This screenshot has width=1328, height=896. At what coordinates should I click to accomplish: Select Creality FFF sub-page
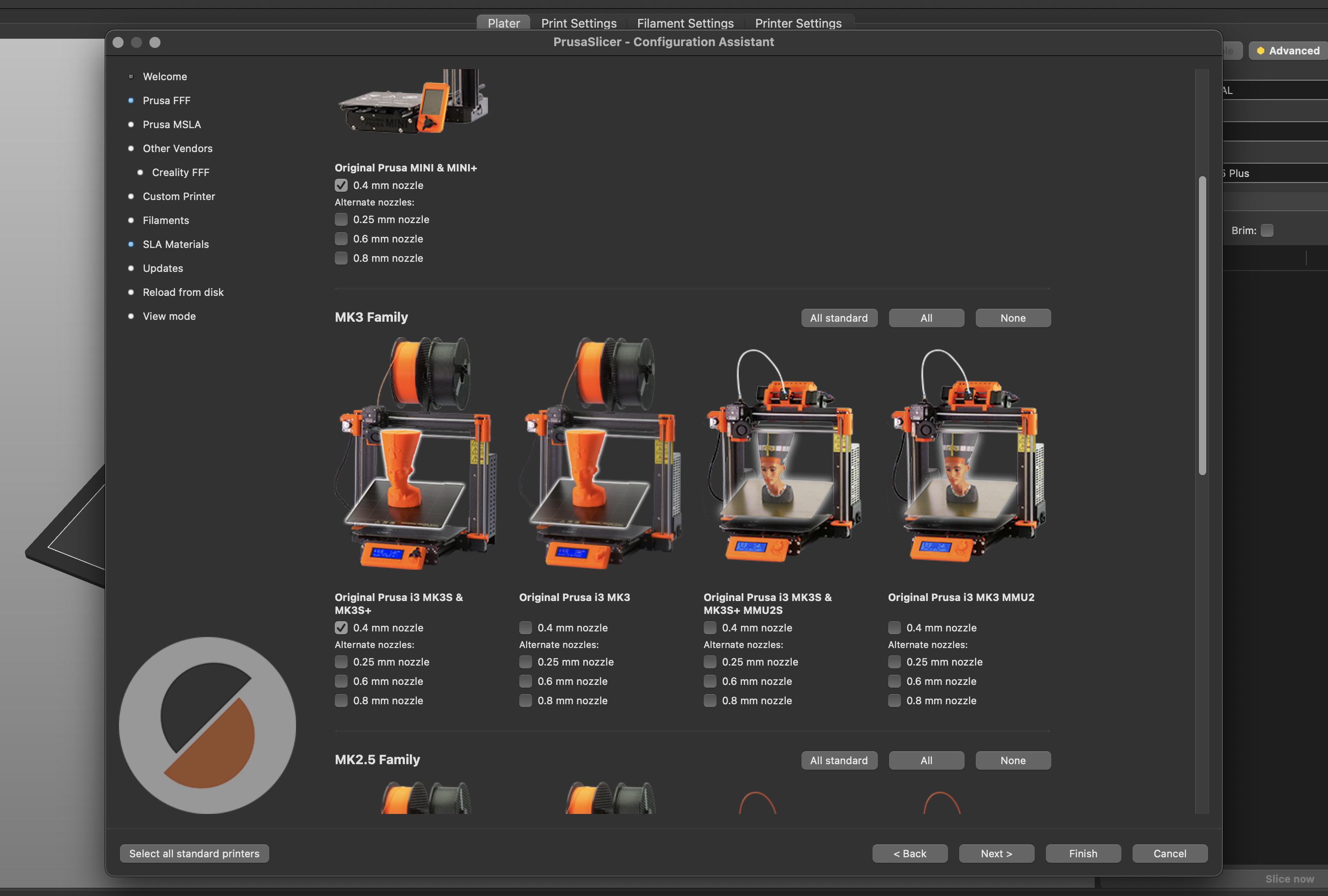[x=181, y=172]
